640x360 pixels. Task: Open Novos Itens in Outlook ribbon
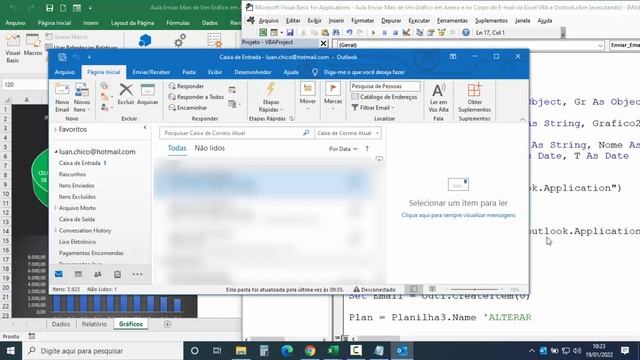pyautogui.click(x=82, y=98)
